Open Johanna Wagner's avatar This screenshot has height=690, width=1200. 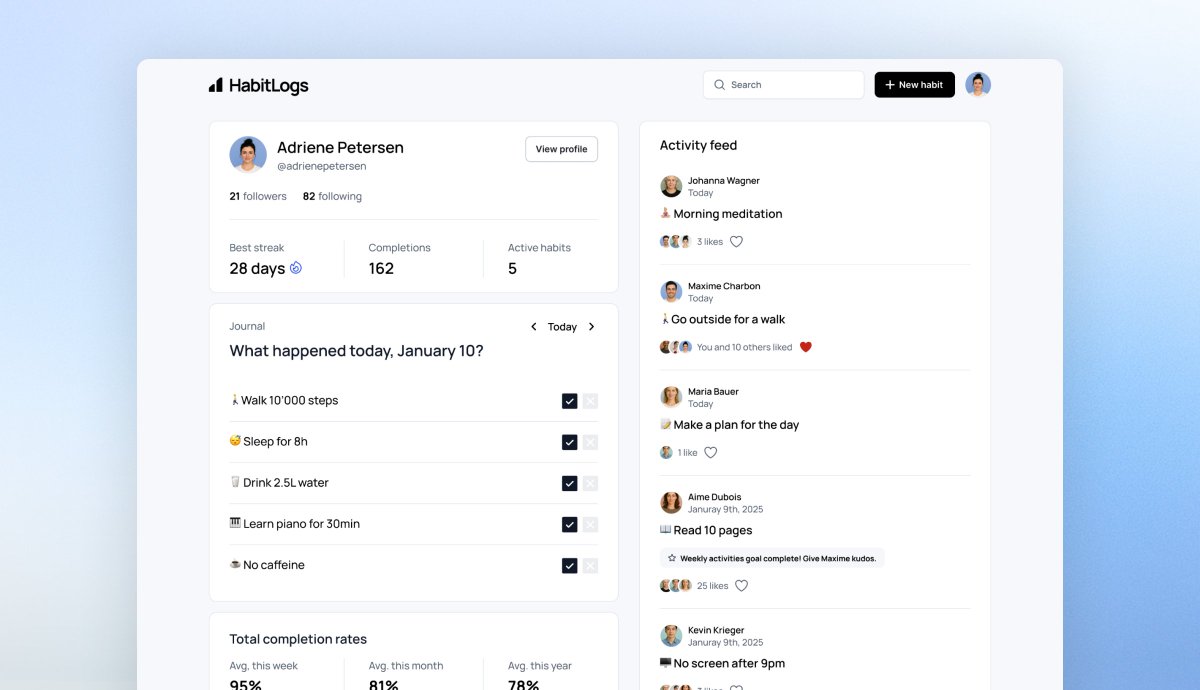coord(671,186)
